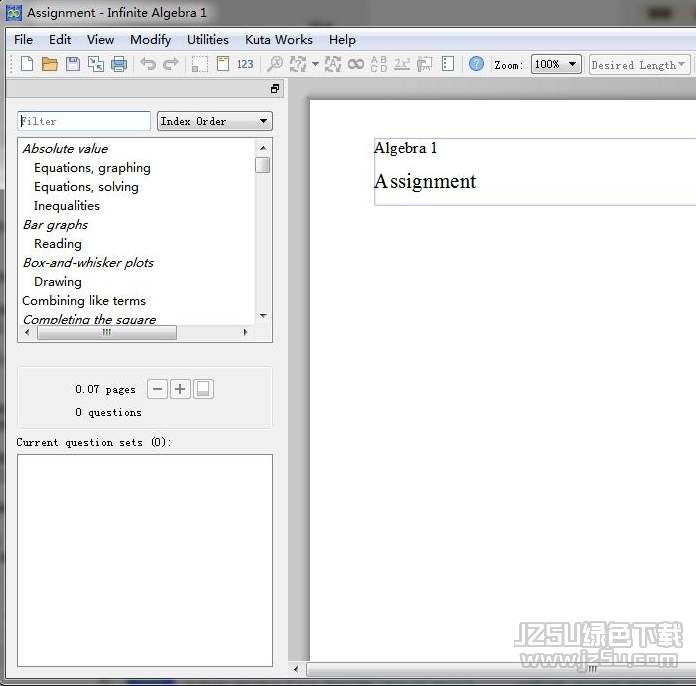Select the Equations, solving topic

click(x=86, y=187)
